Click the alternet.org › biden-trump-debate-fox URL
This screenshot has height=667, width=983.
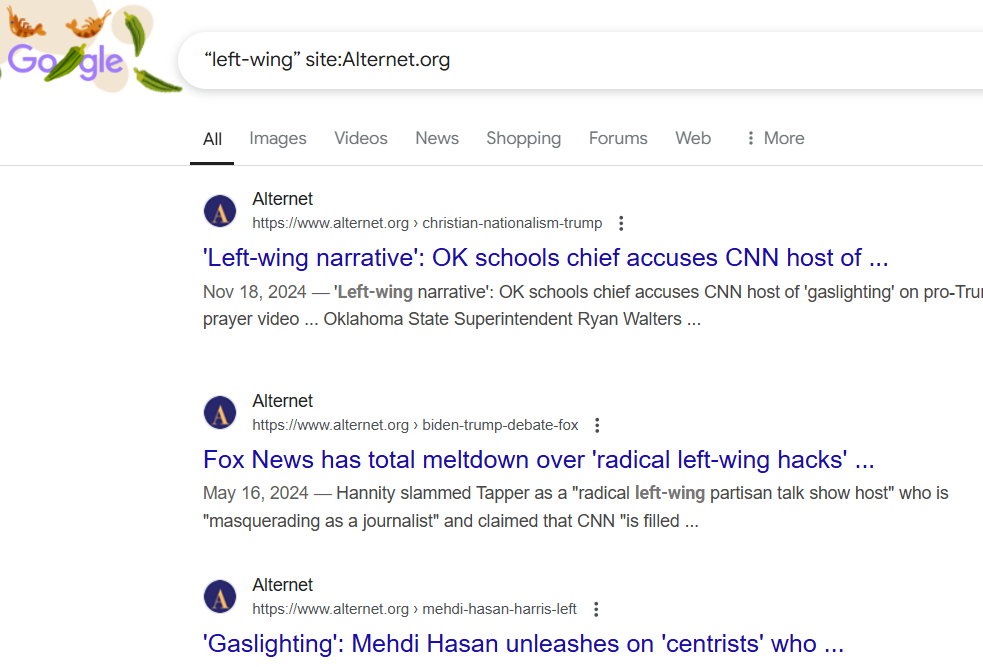pos(415,425)
